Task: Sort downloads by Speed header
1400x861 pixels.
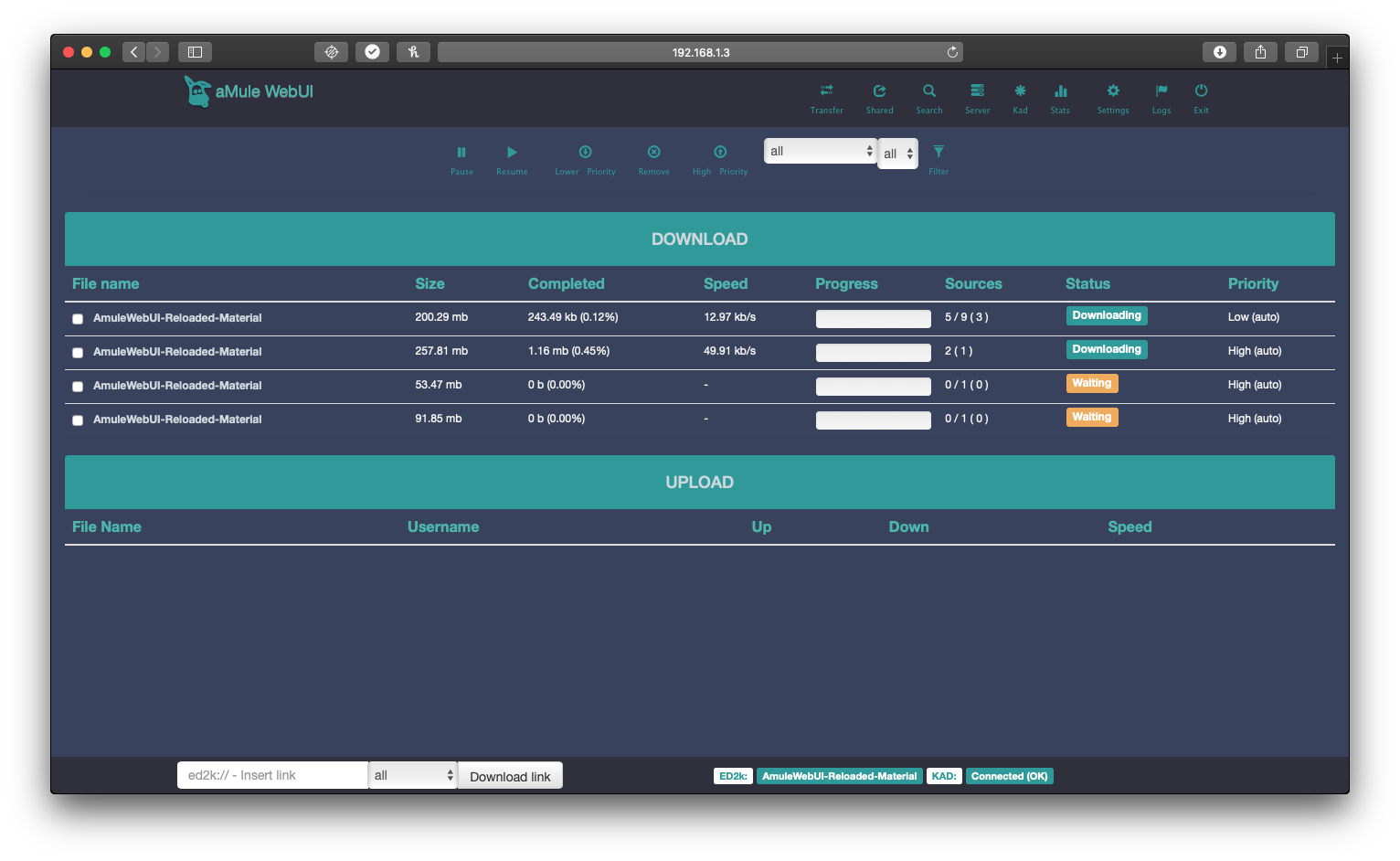Action: (726, 283)
